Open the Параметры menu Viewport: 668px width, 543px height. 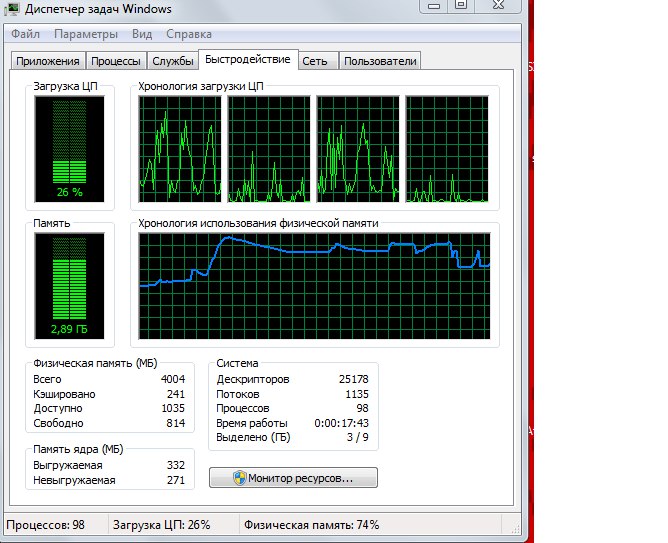coord(86,34)
